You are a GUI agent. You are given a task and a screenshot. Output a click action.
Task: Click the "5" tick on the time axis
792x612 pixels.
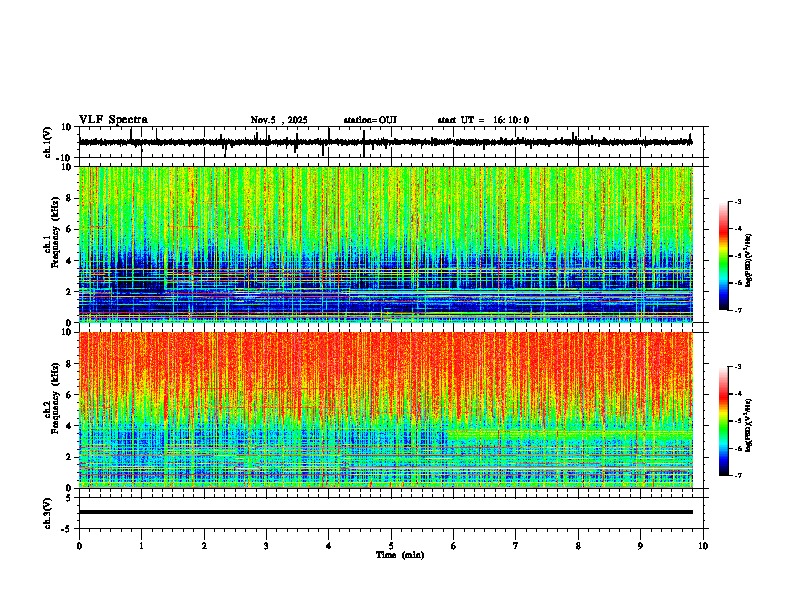391,546
